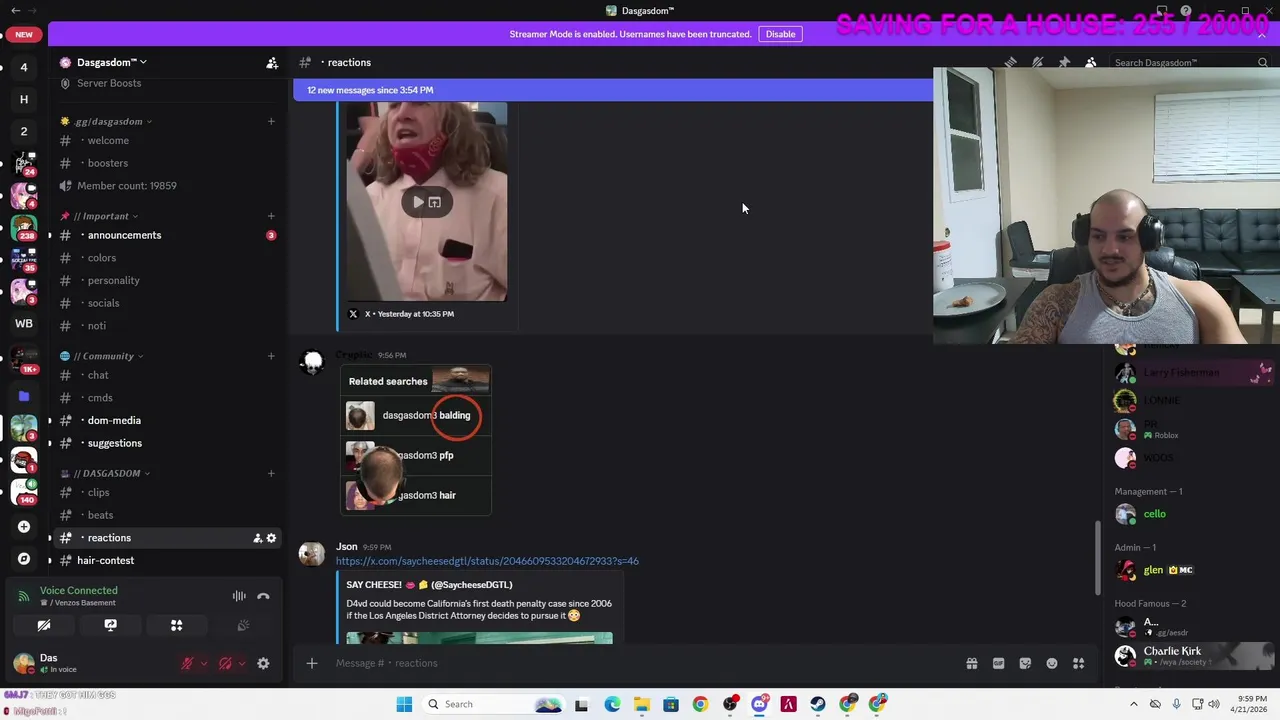Toggle the member list visibility
This screenshot has width=1280, height=720.
[1091, 62]
